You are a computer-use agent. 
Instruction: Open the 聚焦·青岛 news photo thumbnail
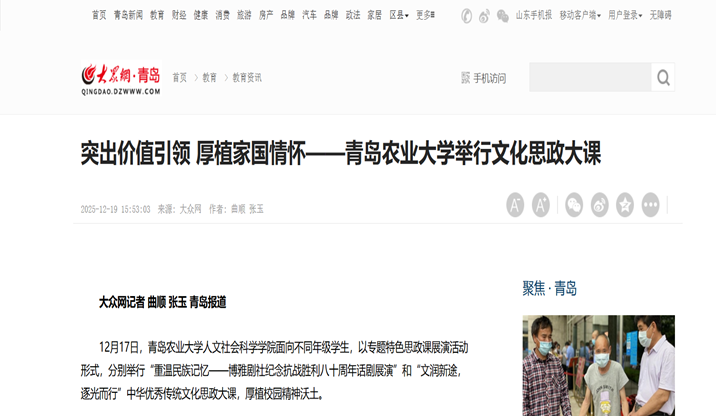(x=599, y=365)
